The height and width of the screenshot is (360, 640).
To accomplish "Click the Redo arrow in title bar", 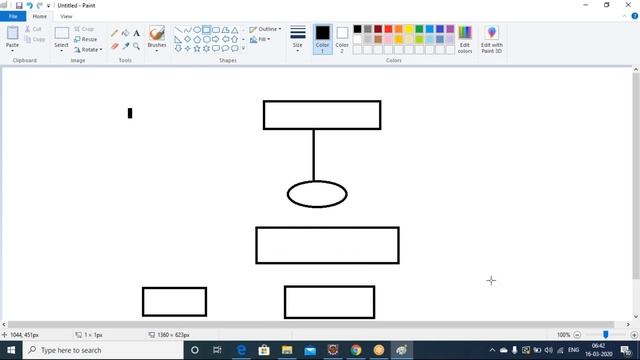I will 40,5.
